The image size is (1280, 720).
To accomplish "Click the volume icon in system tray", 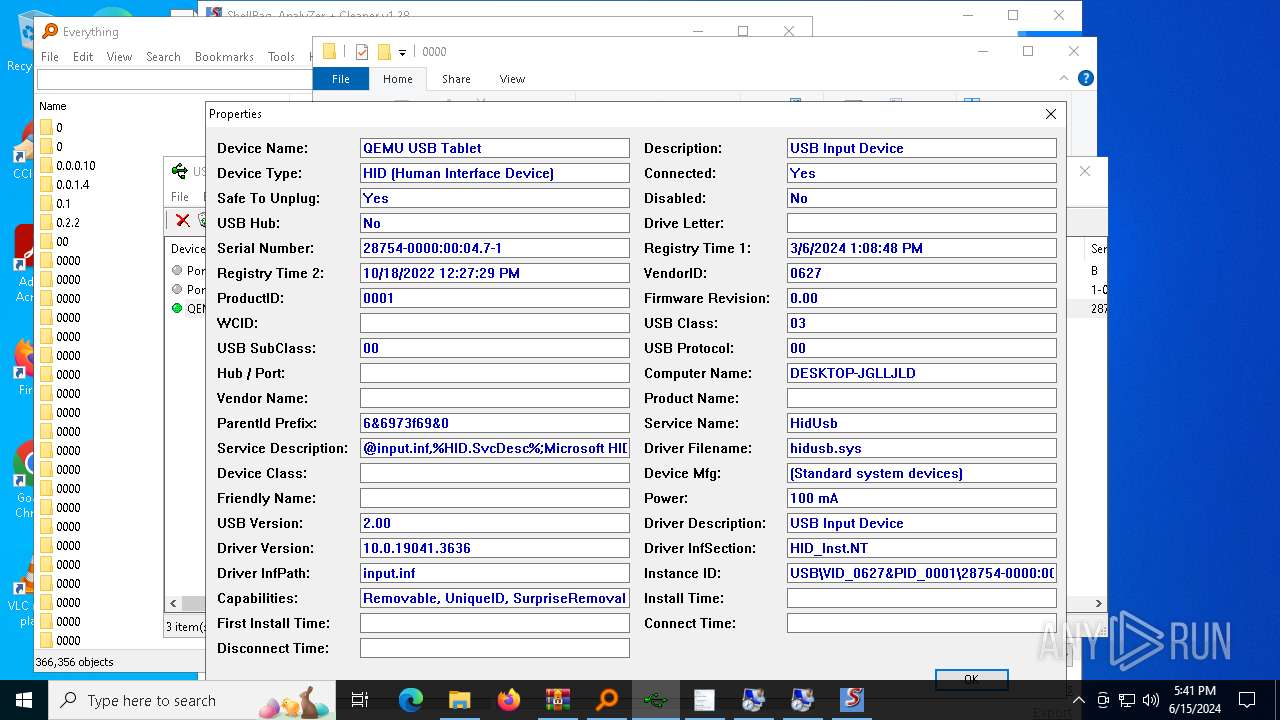I will pos(1151,700).
